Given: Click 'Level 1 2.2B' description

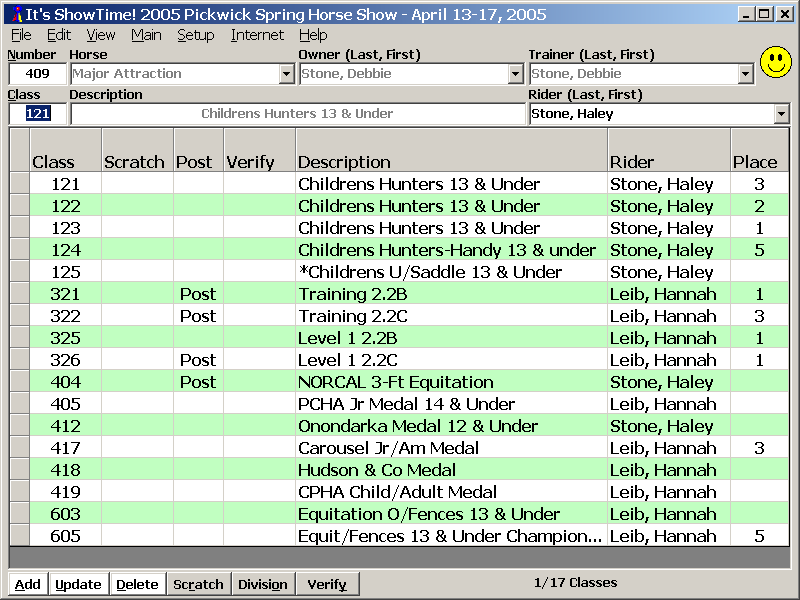Looking at the screenshot, I should click(x=348, y=338).
